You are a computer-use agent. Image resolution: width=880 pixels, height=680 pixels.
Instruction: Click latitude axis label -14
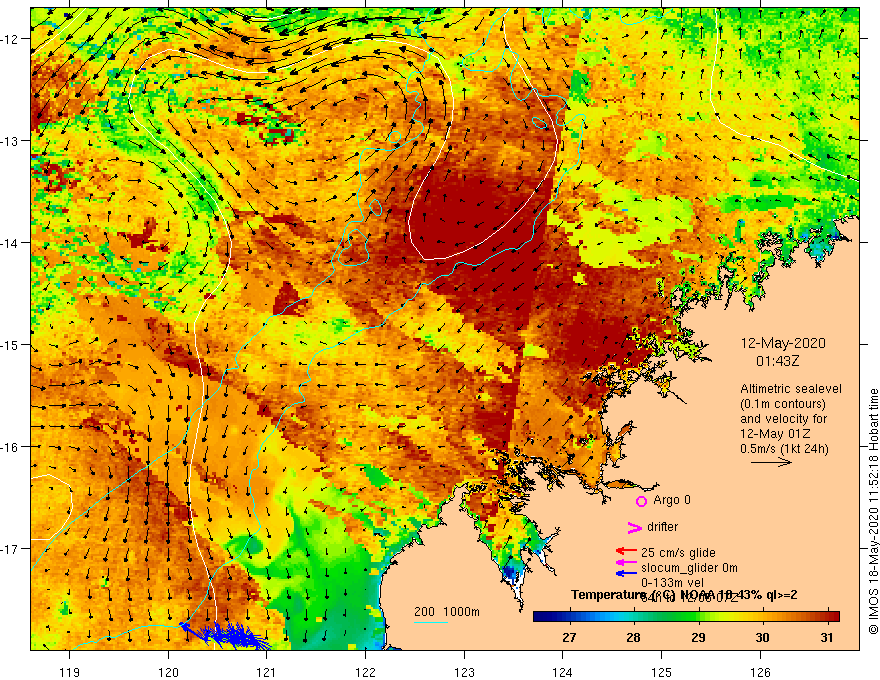[9, 243]
